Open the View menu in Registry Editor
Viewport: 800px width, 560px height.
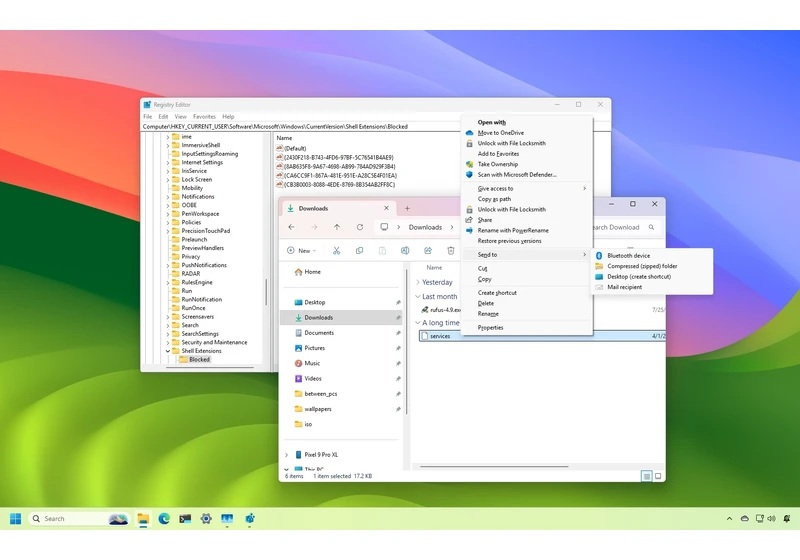click(181, 117)
